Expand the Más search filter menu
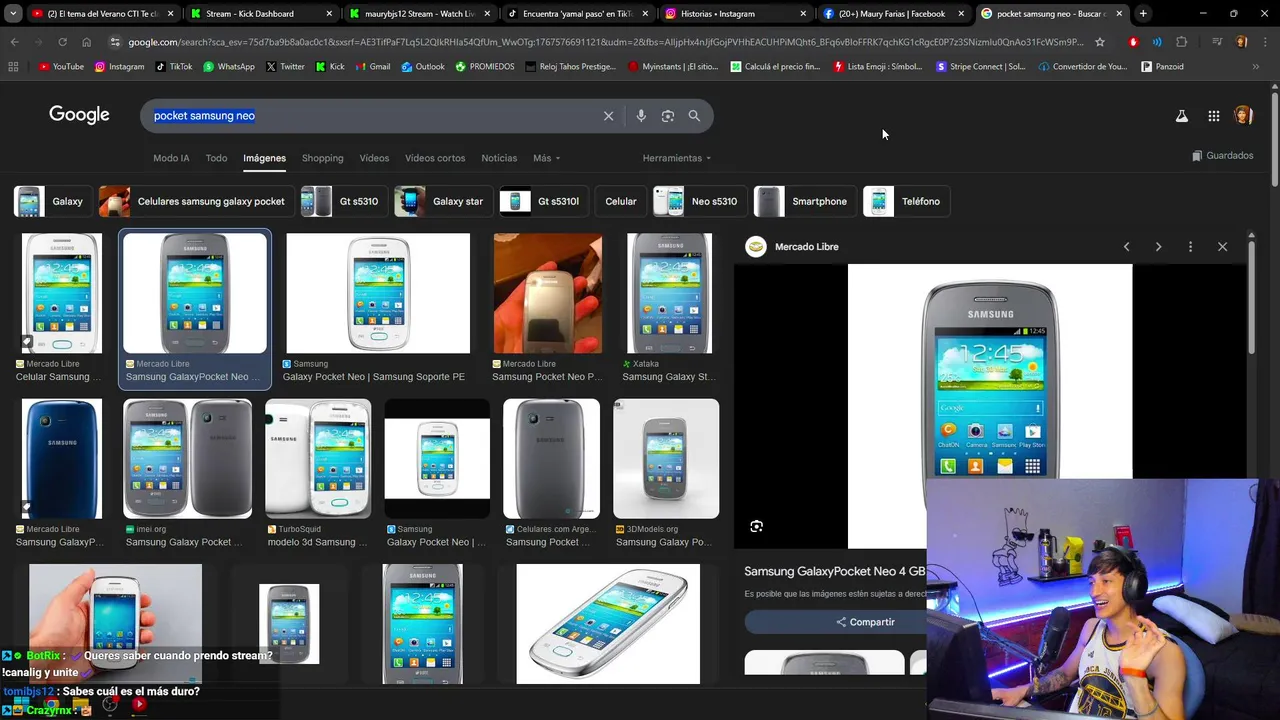 [x=546, y=158]
